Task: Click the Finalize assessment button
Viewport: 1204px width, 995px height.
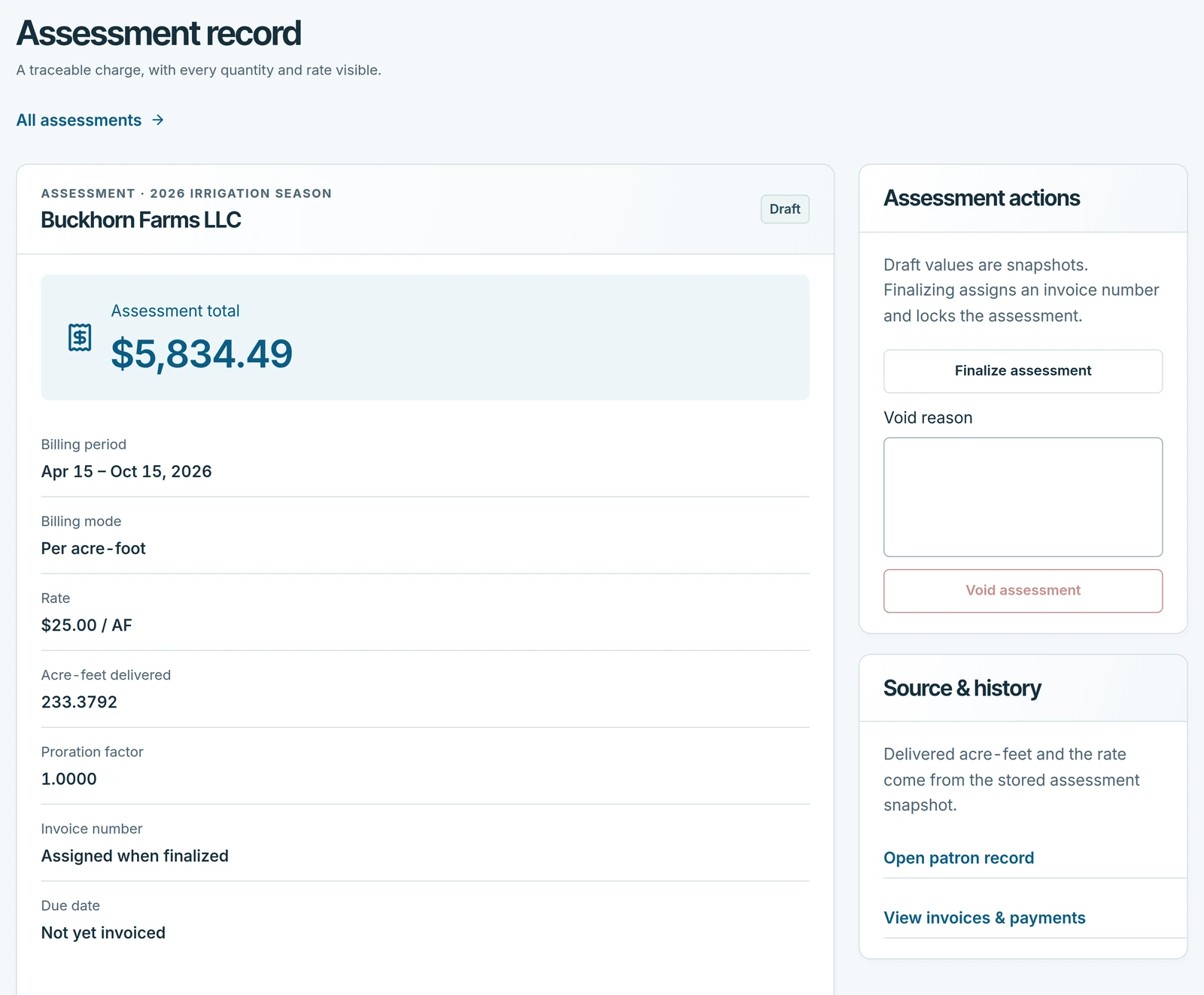Action: pos(1023,371)
